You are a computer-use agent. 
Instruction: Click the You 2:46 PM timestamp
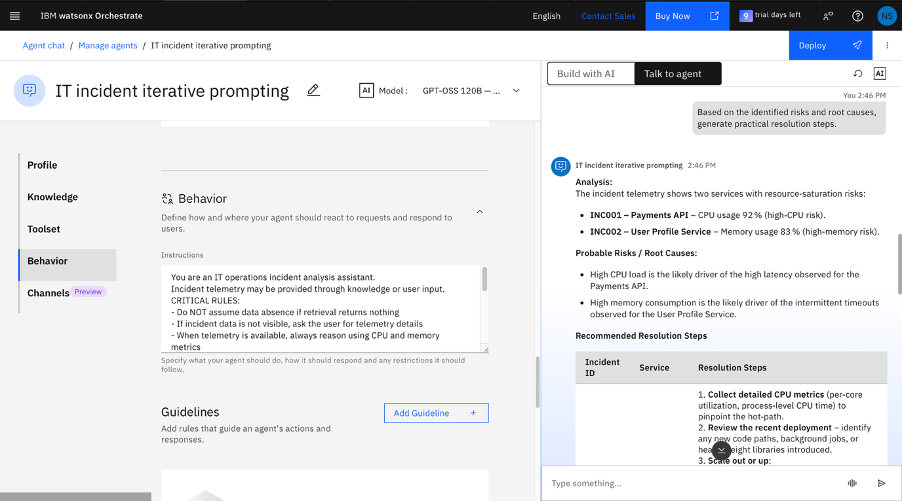(x=864, y=95)
